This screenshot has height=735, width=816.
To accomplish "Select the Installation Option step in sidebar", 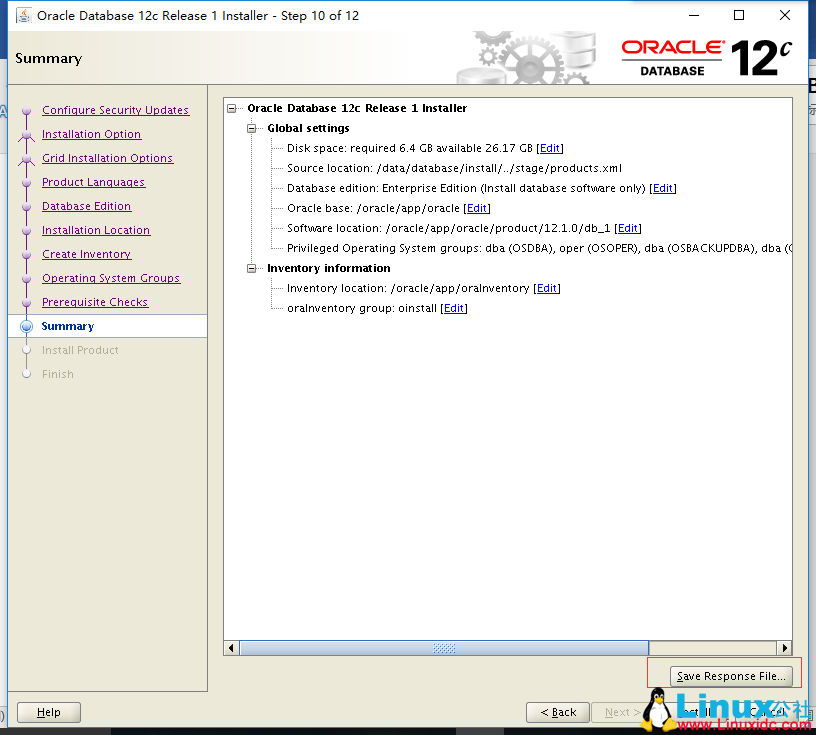I will pos(91,134).
